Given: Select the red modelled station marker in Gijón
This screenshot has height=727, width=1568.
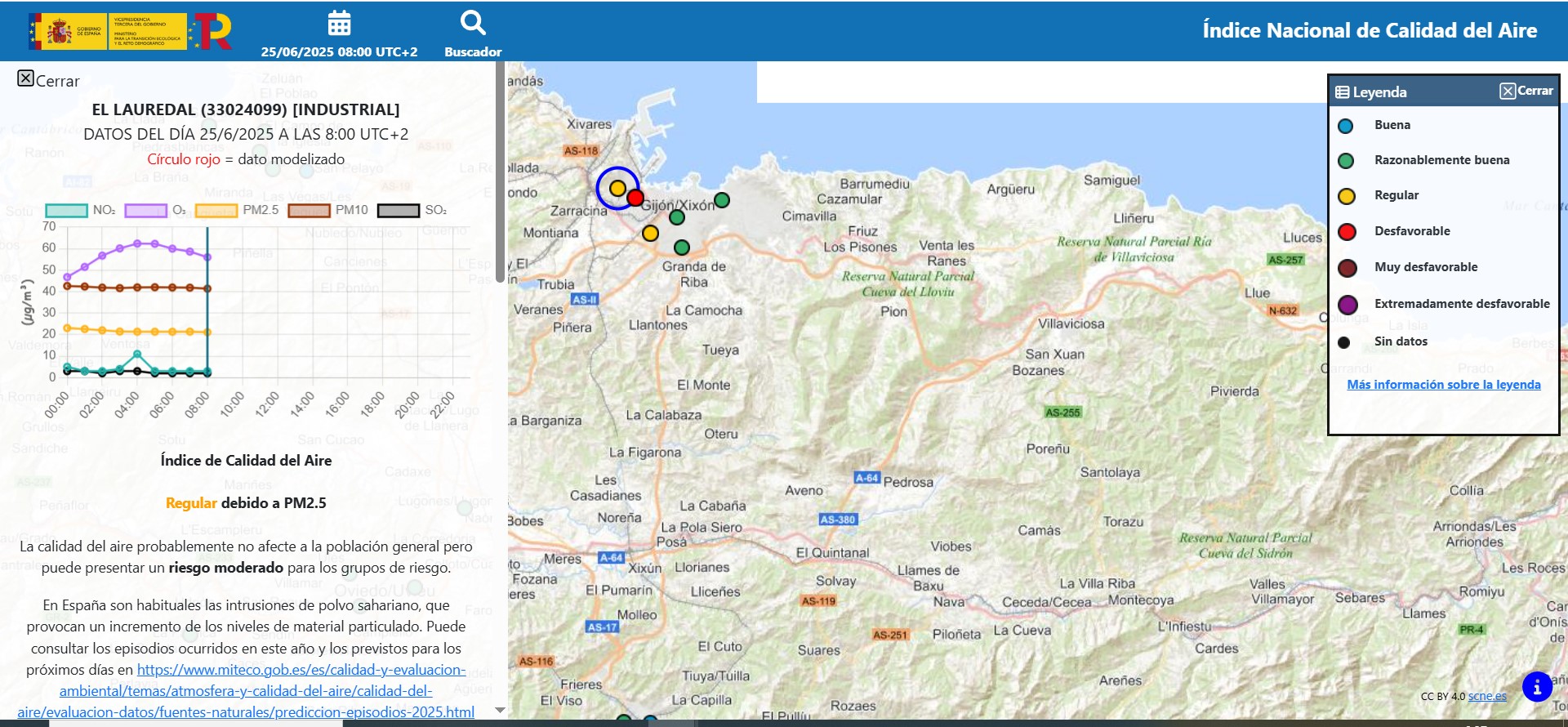Looking at the screenshot, I should point(635,198).
